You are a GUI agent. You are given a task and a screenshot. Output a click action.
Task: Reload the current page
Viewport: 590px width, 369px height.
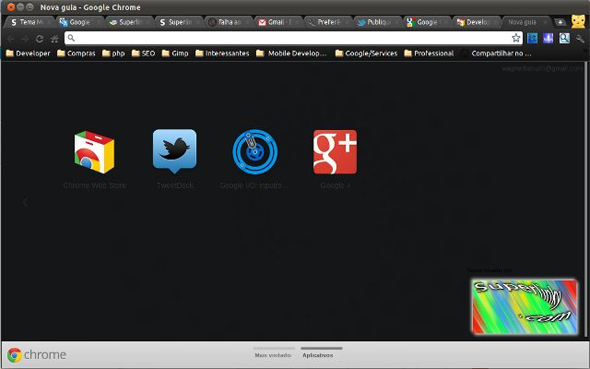[40, 38]
